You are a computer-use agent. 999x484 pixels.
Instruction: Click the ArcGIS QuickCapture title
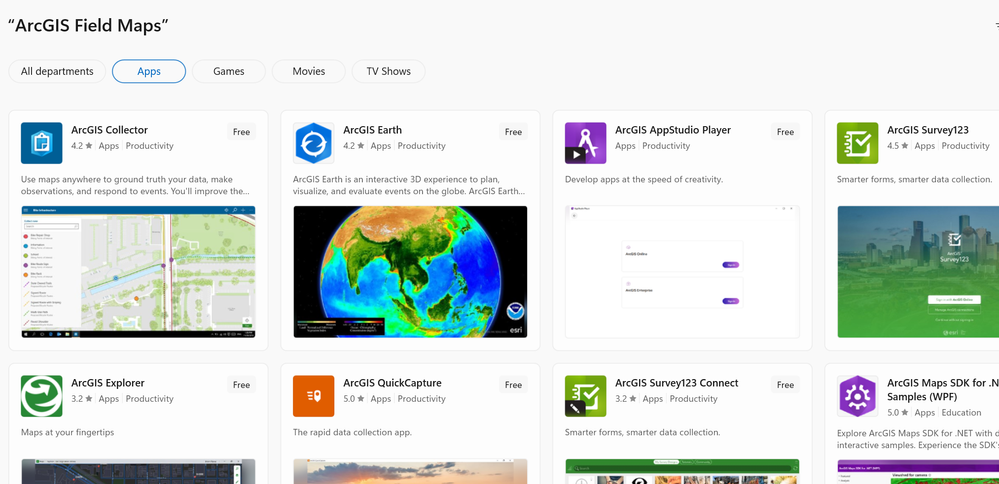pos(392,383)
